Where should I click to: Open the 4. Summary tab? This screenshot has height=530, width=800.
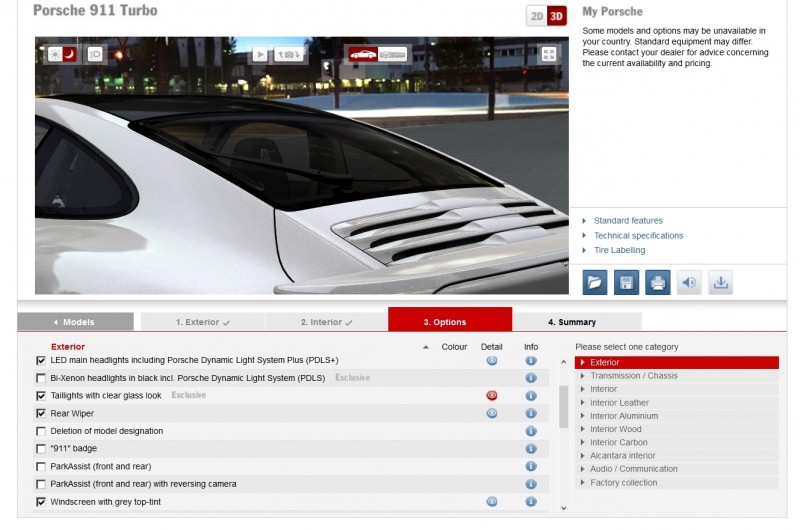tap(577, 322)
